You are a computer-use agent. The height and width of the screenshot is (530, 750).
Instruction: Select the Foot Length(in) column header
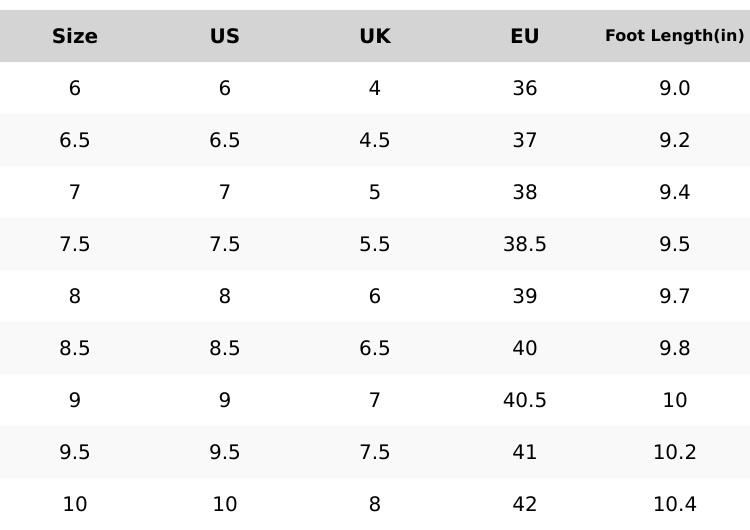tap(675, 36)
